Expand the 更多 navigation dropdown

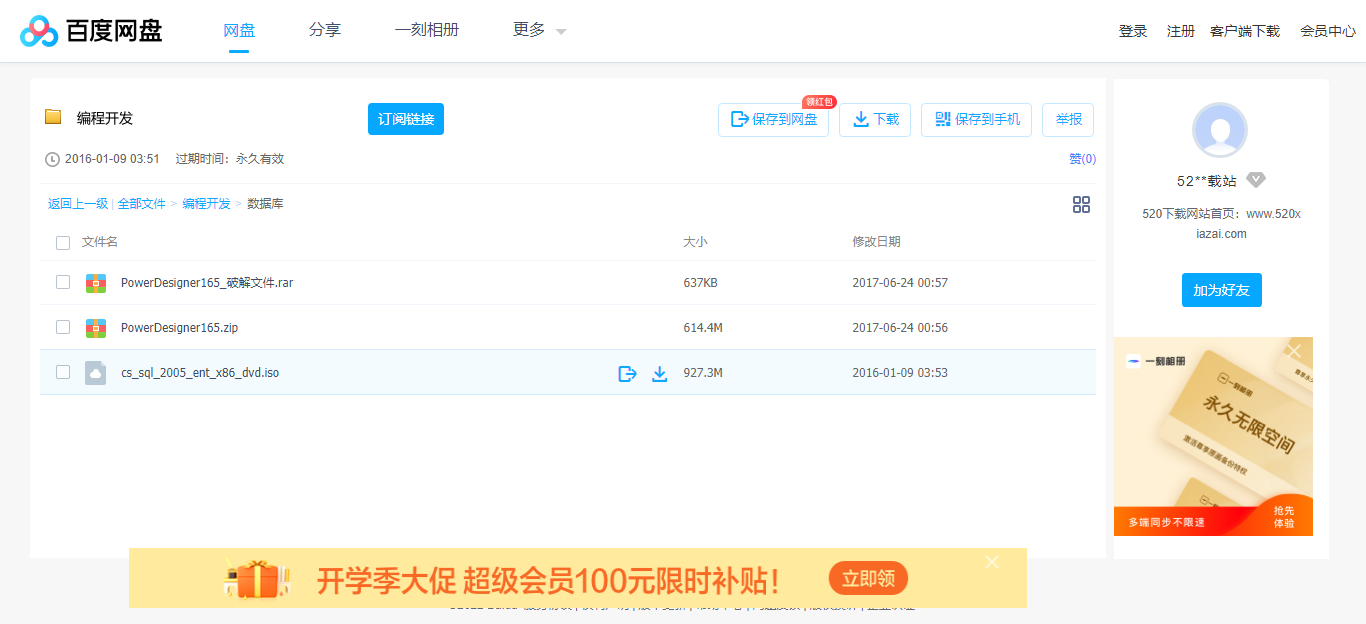[536, 30]
